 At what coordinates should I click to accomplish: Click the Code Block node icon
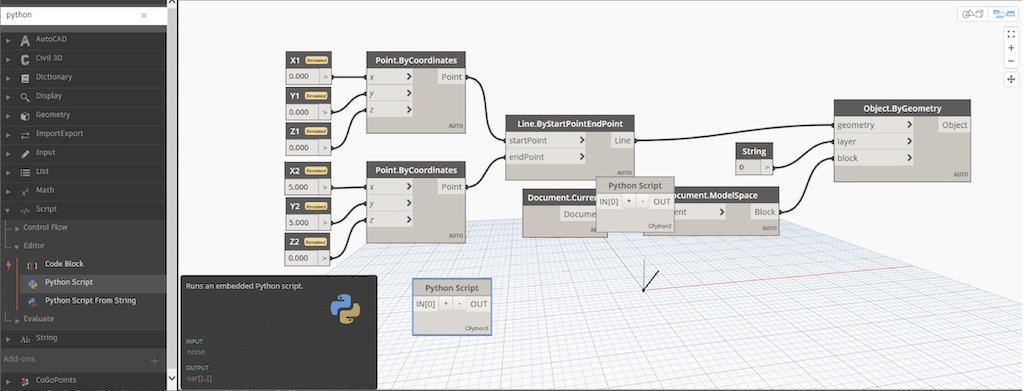point(32,266)
